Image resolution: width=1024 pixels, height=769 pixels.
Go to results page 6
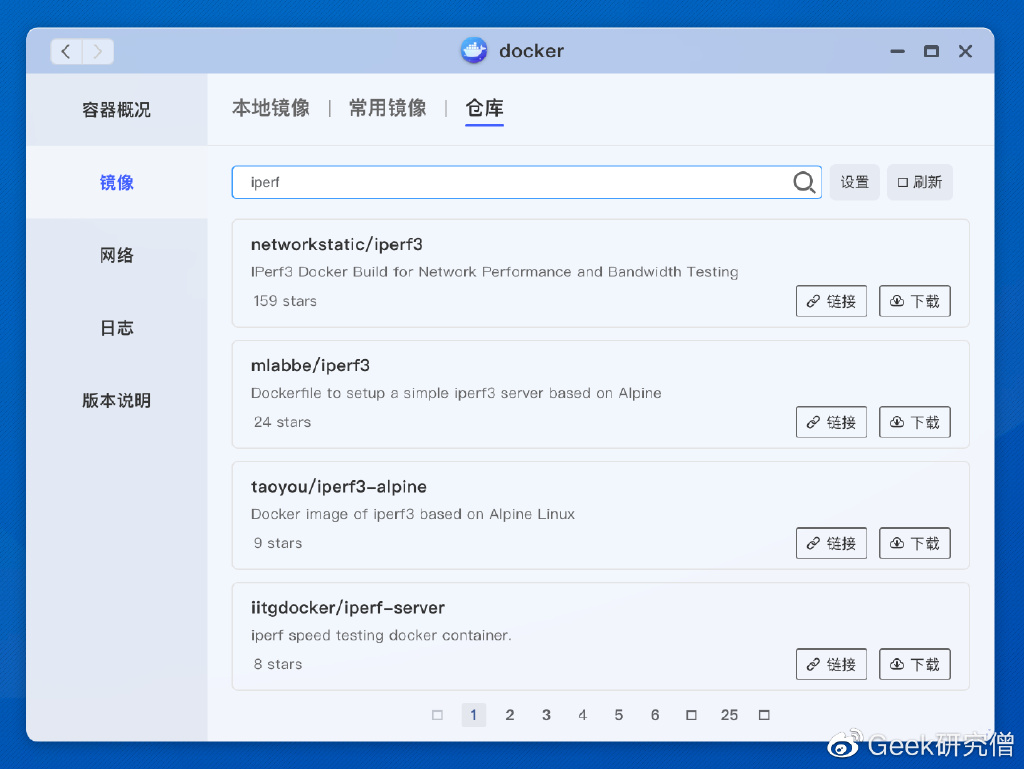(655, 715)
